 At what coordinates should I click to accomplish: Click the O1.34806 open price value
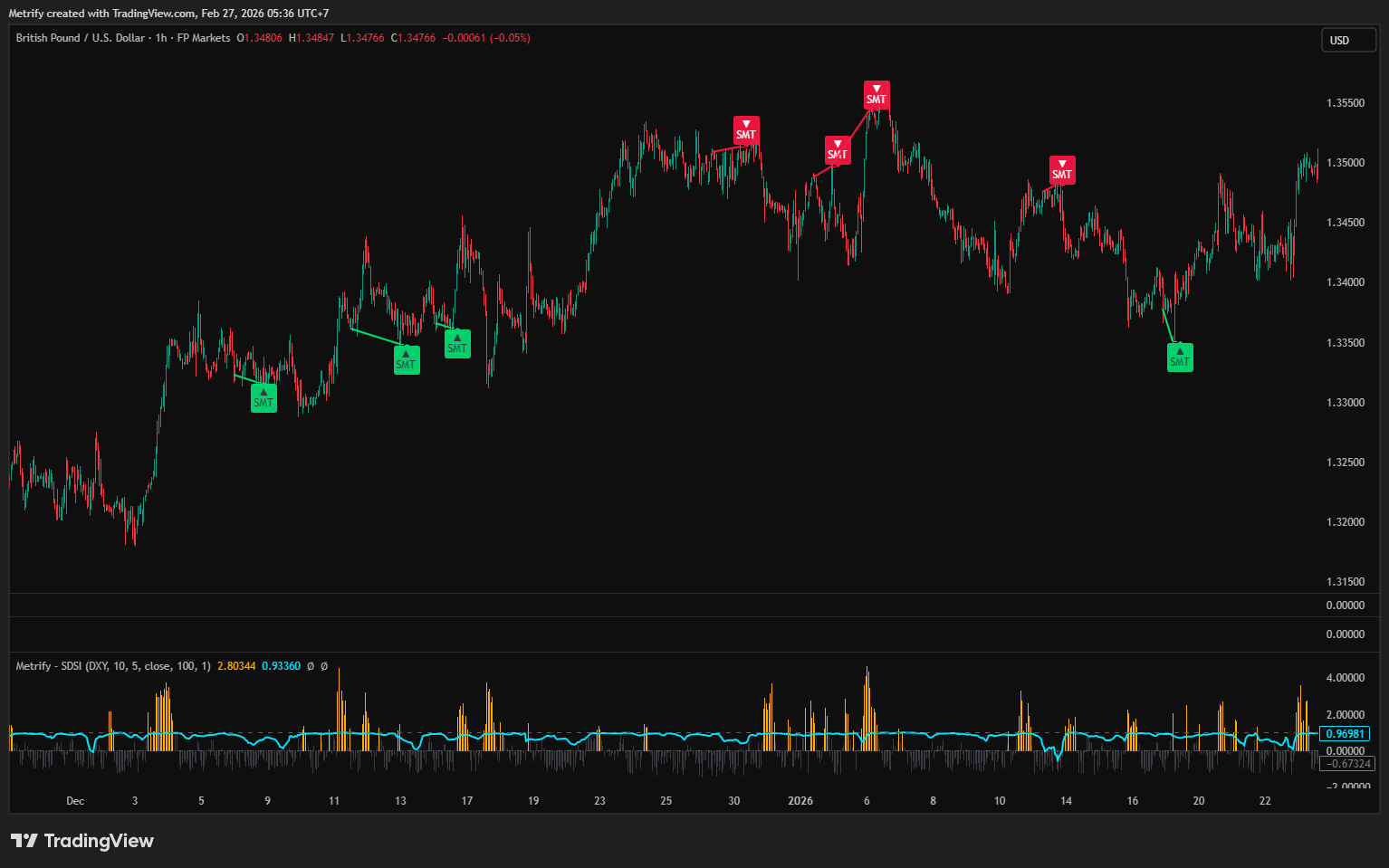(x=260, y=38)
